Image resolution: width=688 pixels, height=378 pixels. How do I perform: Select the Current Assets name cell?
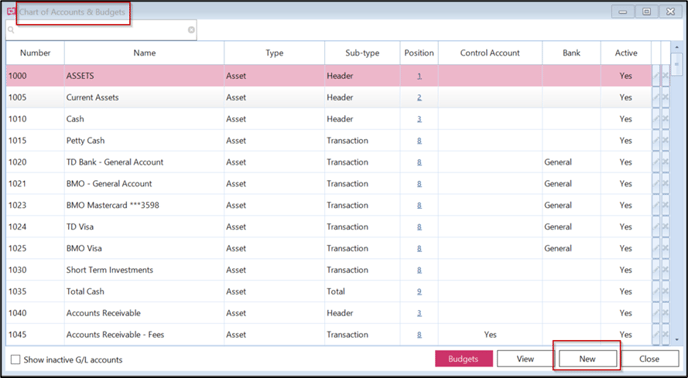coord(144,97)
